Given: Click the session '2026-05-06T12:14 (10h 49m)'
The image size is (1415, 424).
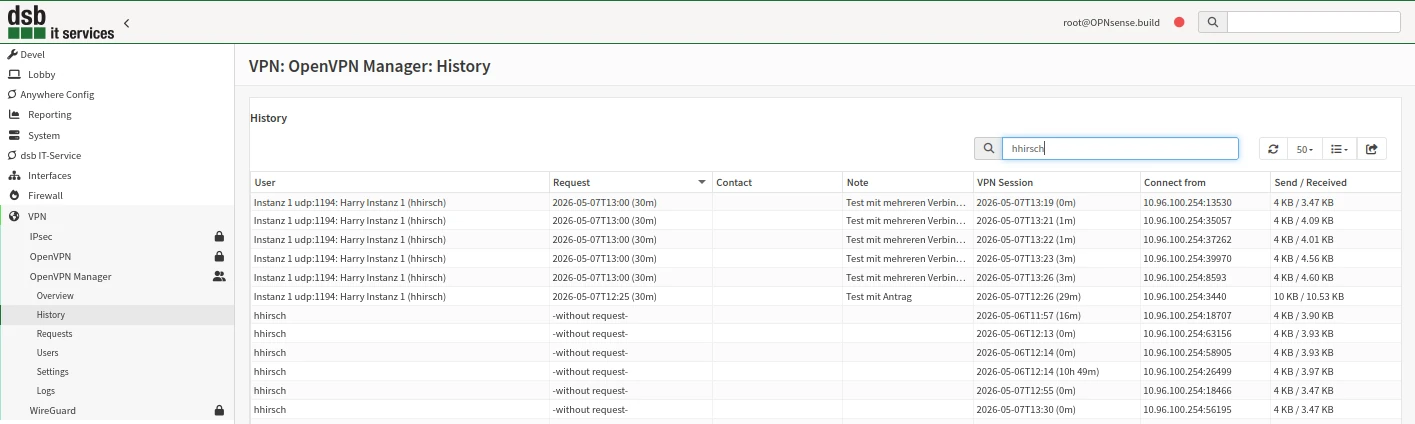Looking at the screenshot, I should click(1037, 372).
